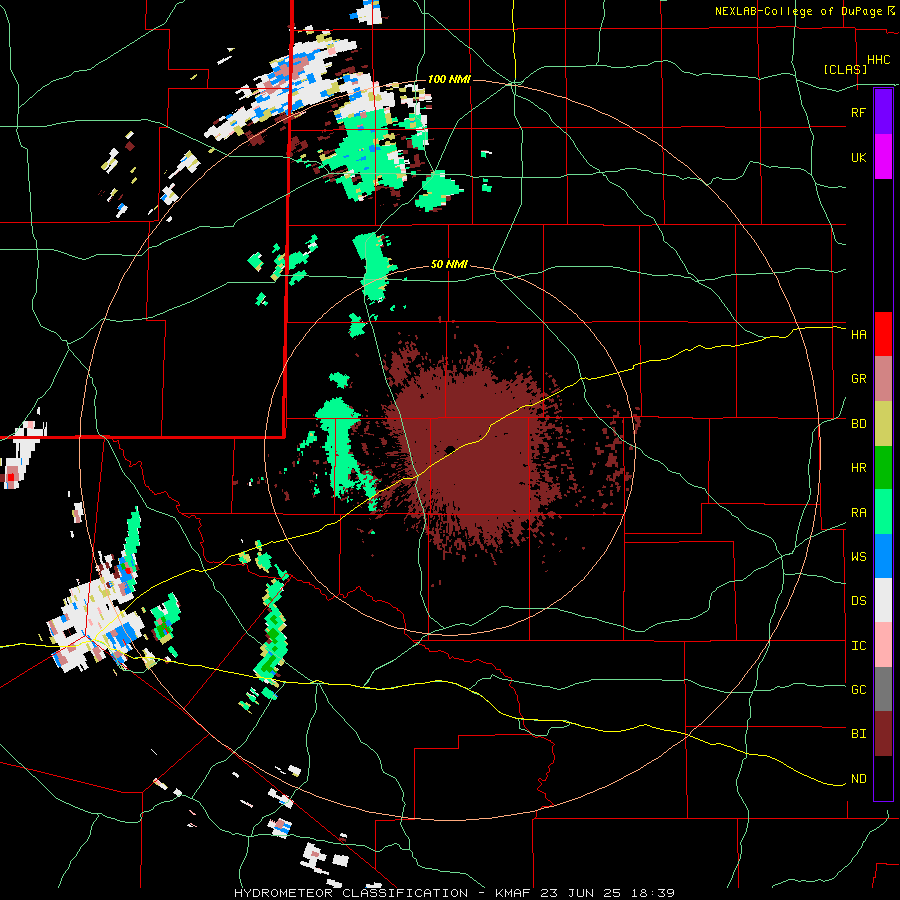Click the BD yellow-olive color swatch

click(x=883, y=424)
